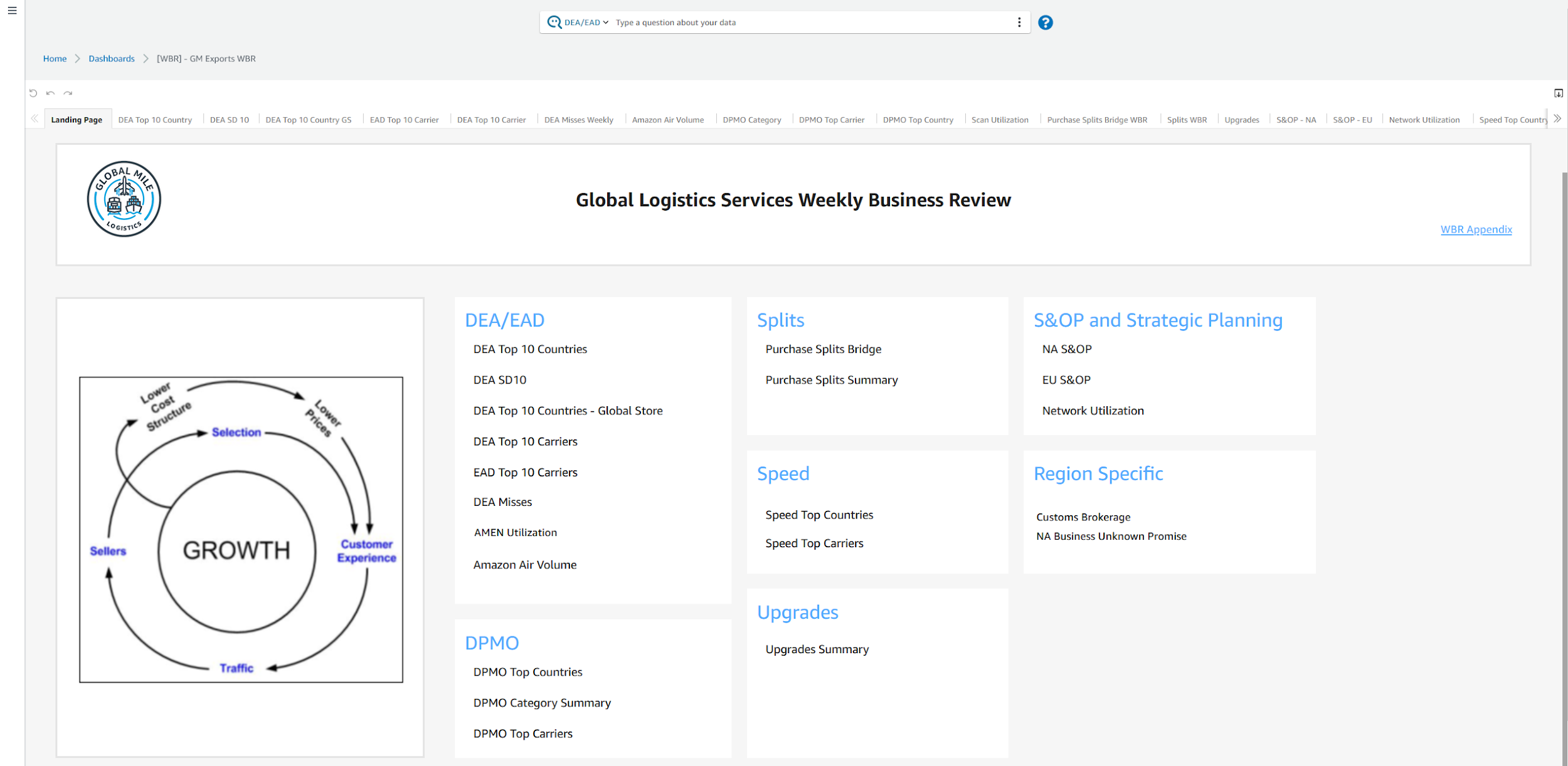Image resolution: width=1568 pixels, height=766 pixels.
Task: Click the export/download icon top right
Action: coord(1559,93)
